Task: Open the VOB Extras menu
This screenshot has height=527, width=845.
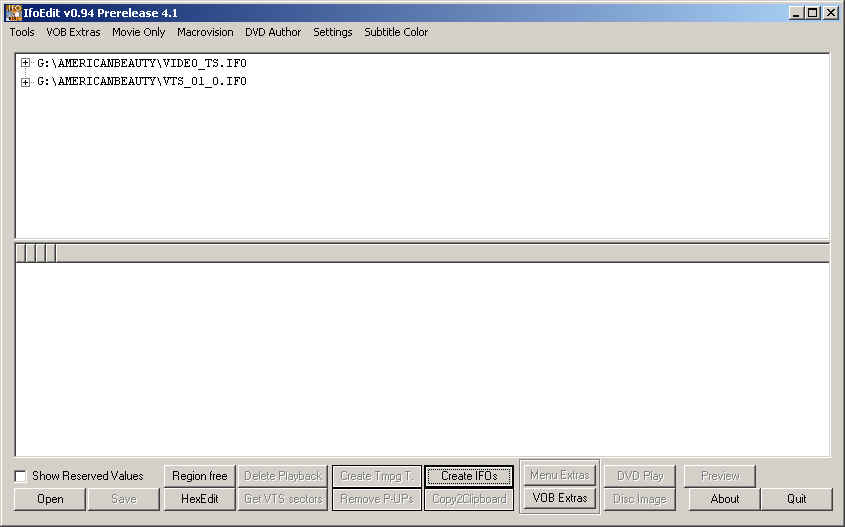Action: point(73,32)
